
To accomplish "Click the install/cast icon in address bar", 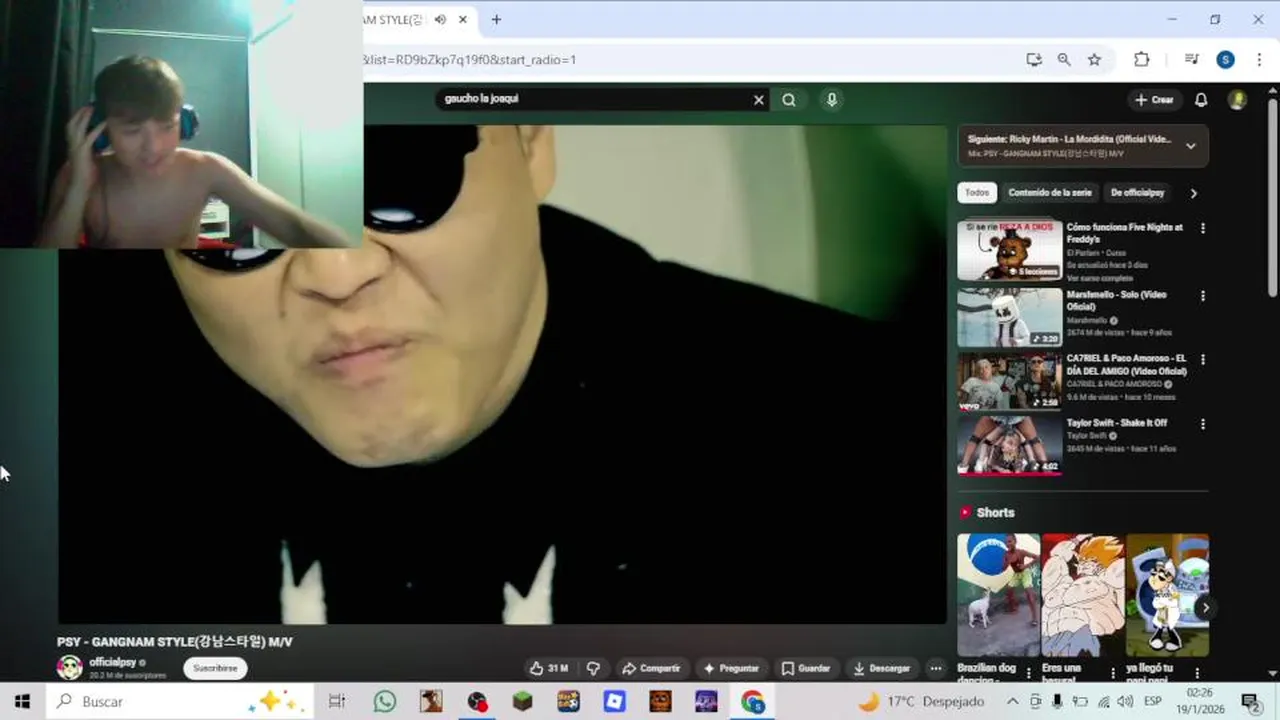I will (x=1034, y=60).
